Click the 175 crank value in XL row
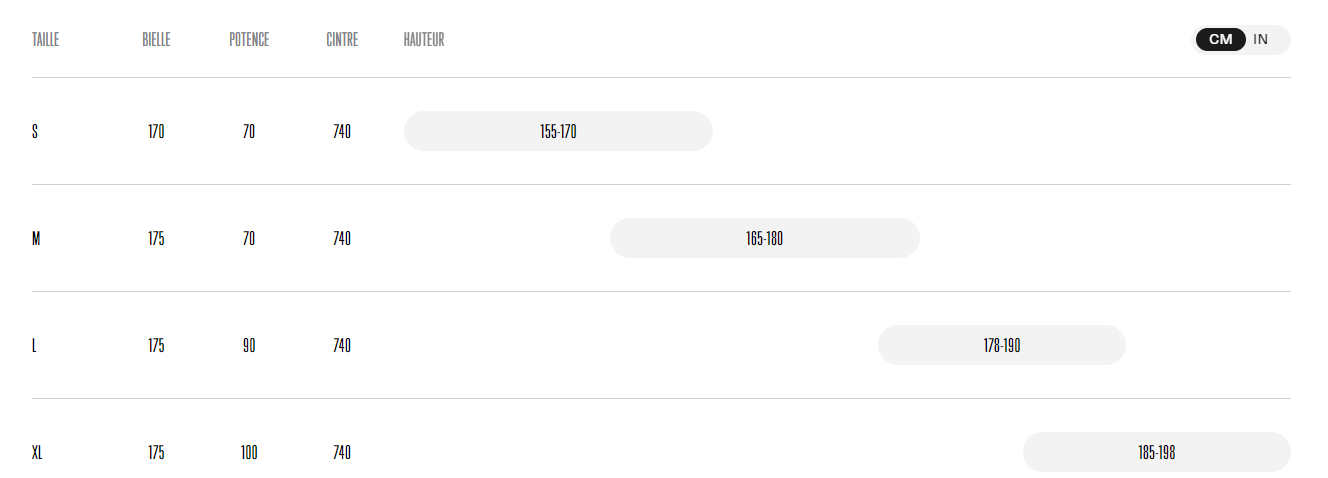 [156, 452]
